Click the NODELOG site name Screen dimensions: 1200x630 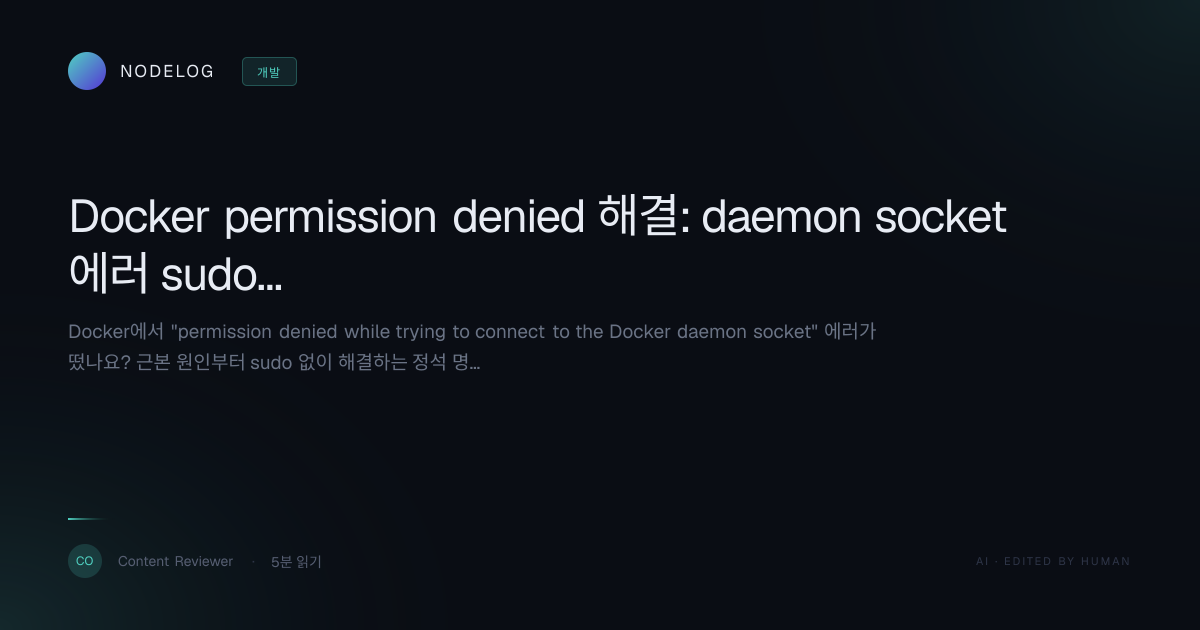[x=167, y=72]
